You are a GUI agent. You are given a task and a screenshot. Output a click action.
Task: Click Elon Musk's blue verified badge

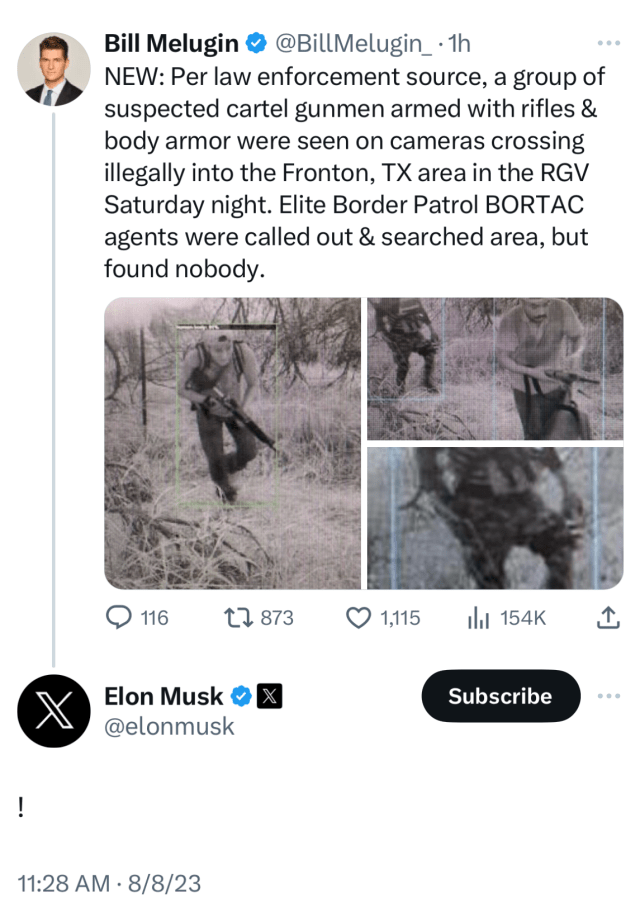241,696
